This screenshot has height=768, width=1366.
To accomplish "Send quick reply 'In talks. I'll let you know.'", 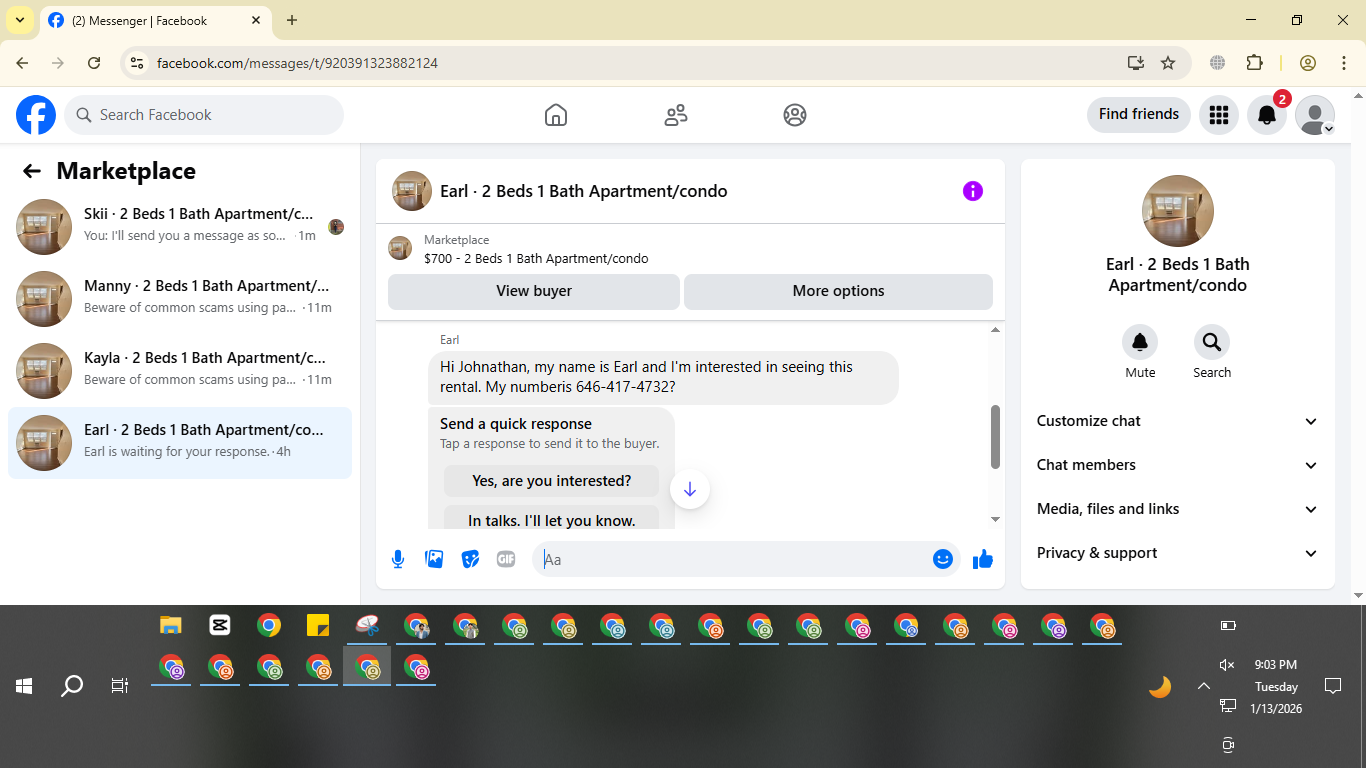I will tap(552, 519).
